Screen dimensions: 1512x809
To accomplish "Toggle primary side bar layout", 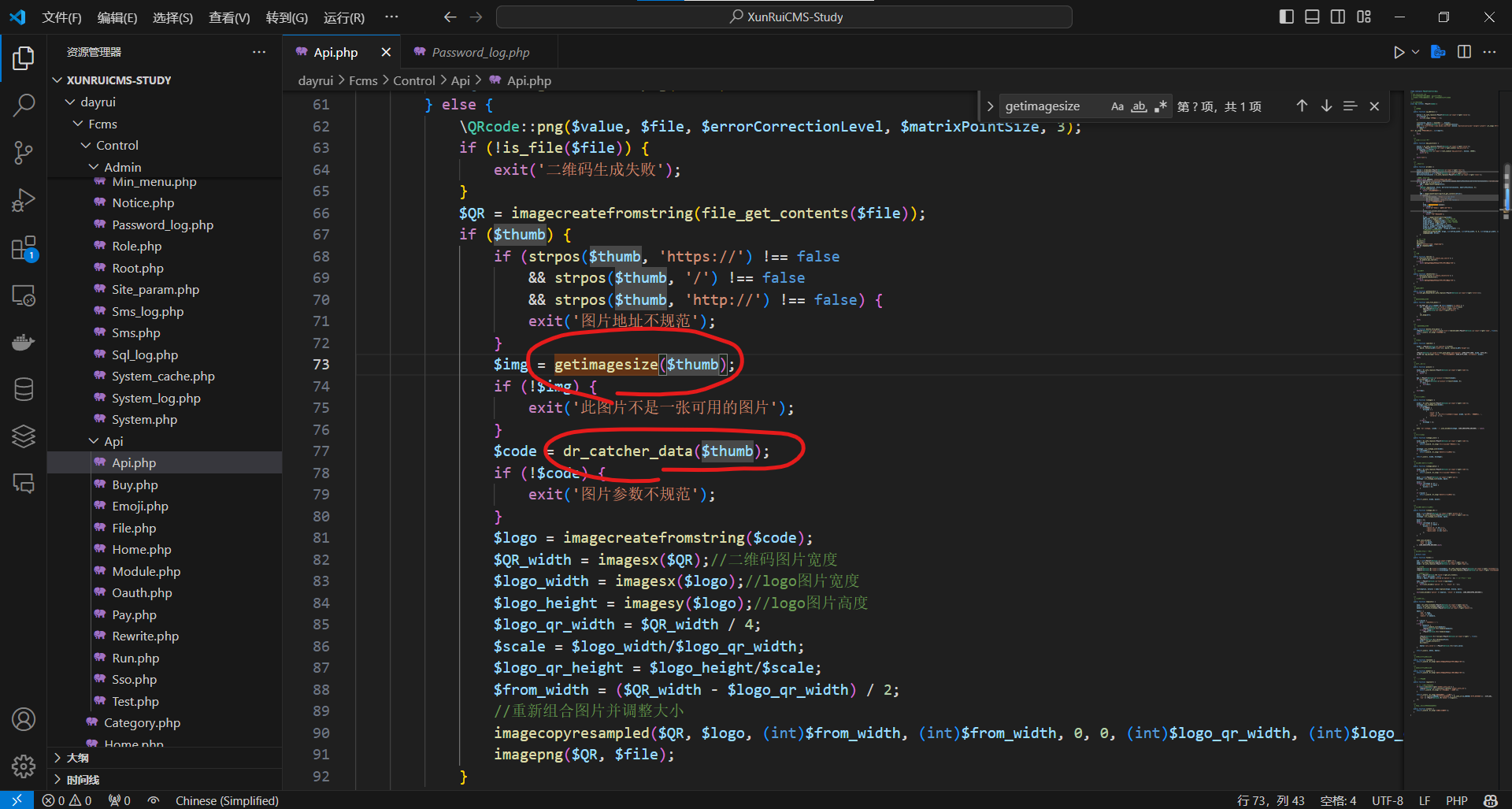I will 1287,17.
